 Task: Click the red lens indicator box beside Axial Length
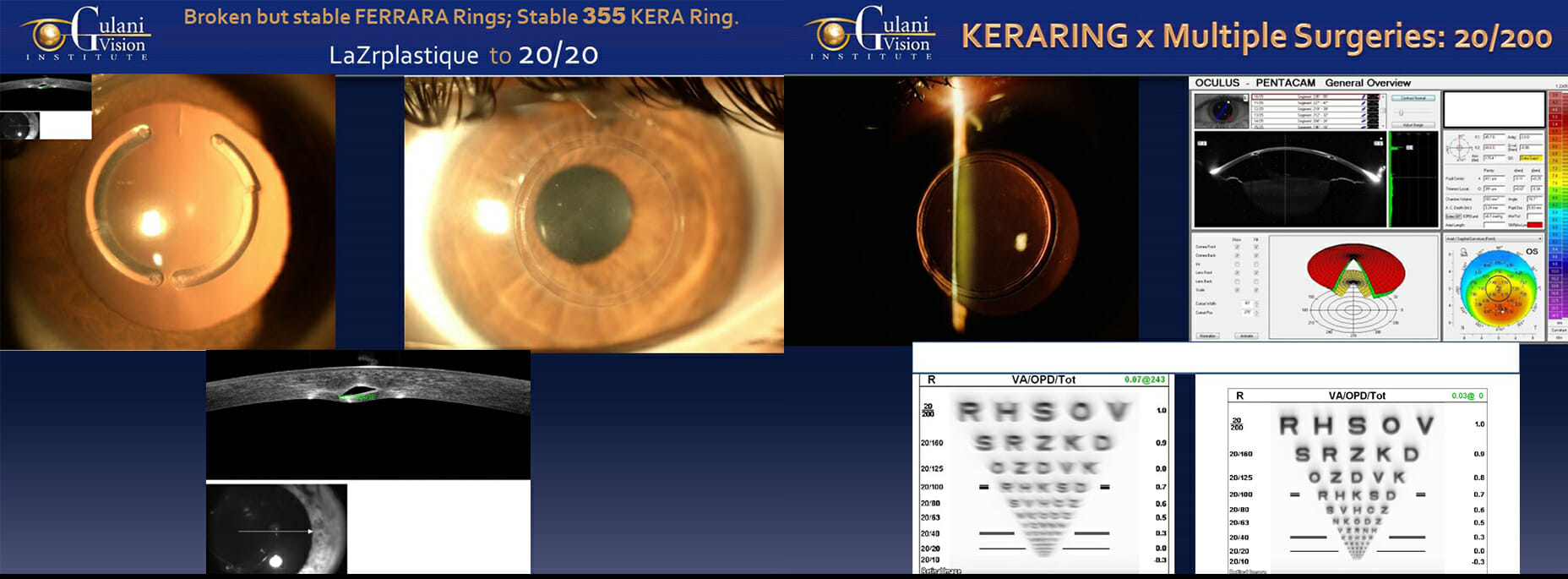coord(1535,225)
